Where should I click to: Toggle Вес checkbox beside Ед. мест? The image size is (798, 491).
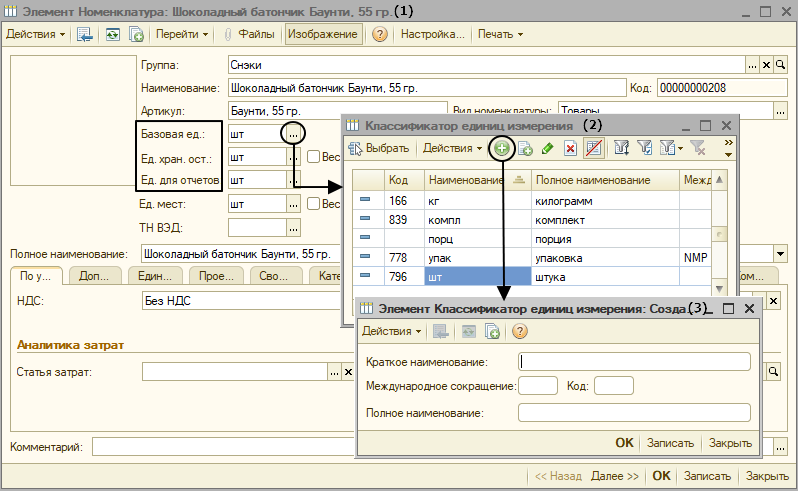(314, 204)
